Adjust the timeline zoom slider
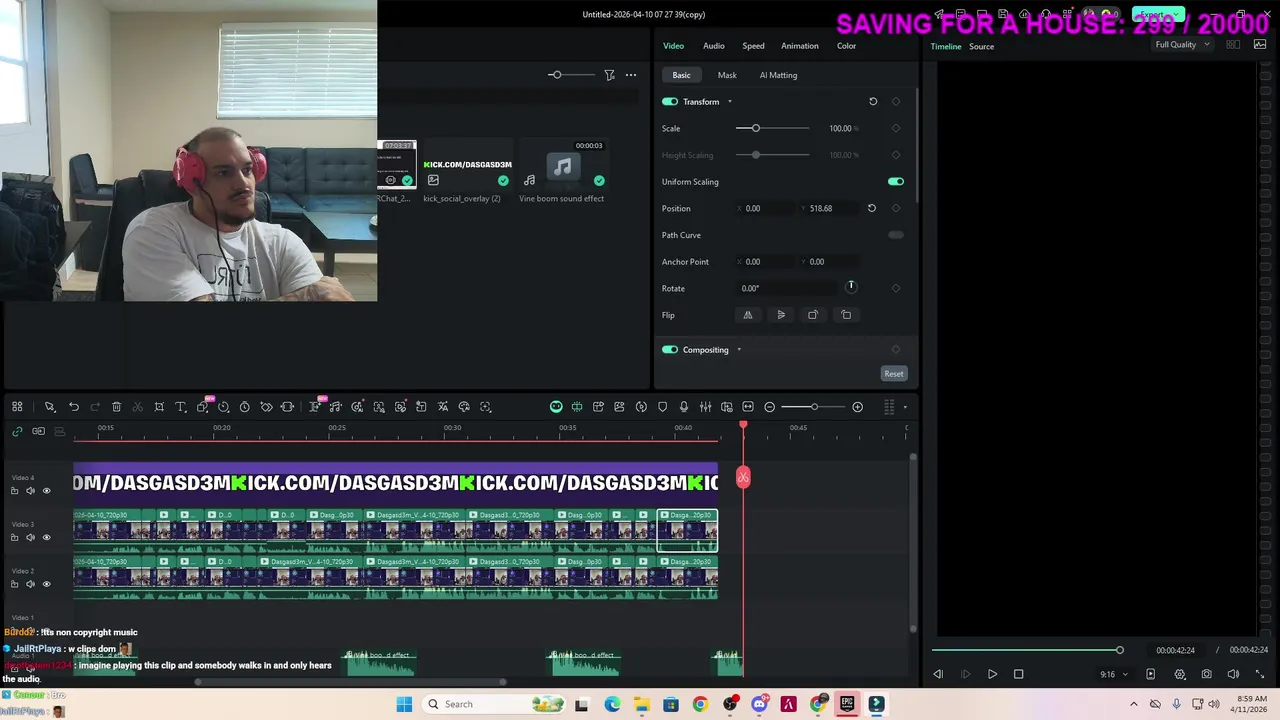This screenshot has height=720, width=1280. click(x=814, y=407)
